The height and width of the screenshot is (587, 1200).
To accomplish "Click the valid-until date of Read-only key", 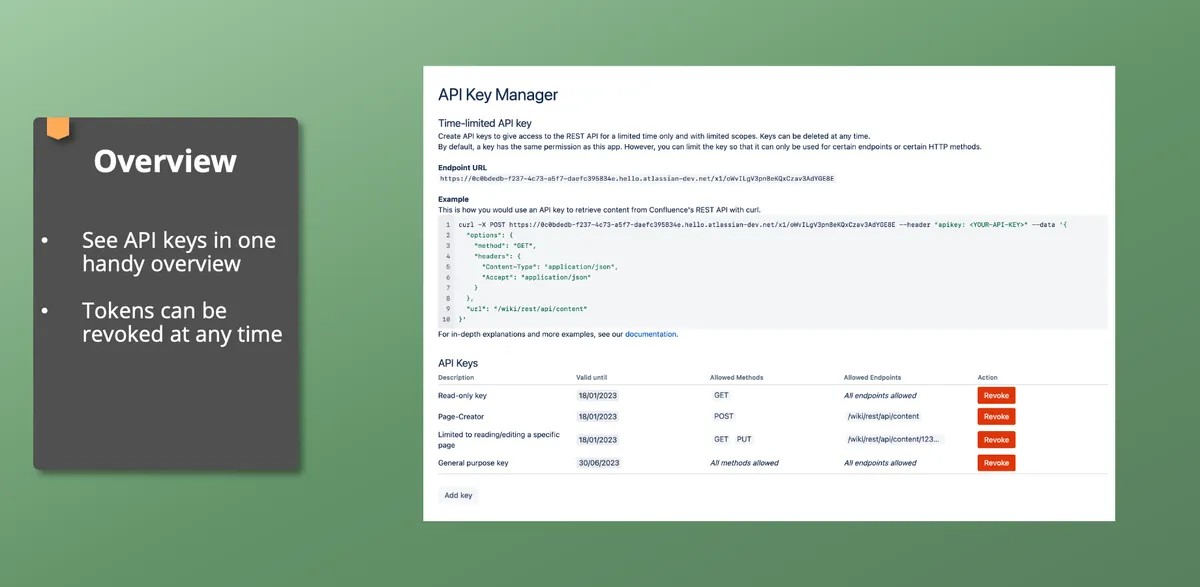I will click(598, 396).
